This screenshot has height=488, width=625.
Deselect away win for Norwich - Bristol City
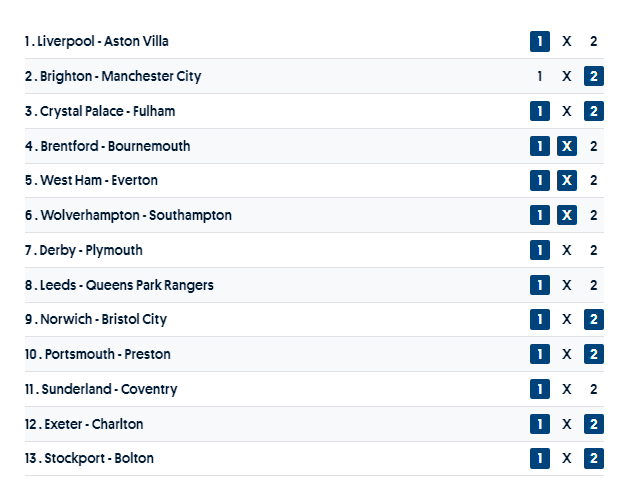click(593, 320)
